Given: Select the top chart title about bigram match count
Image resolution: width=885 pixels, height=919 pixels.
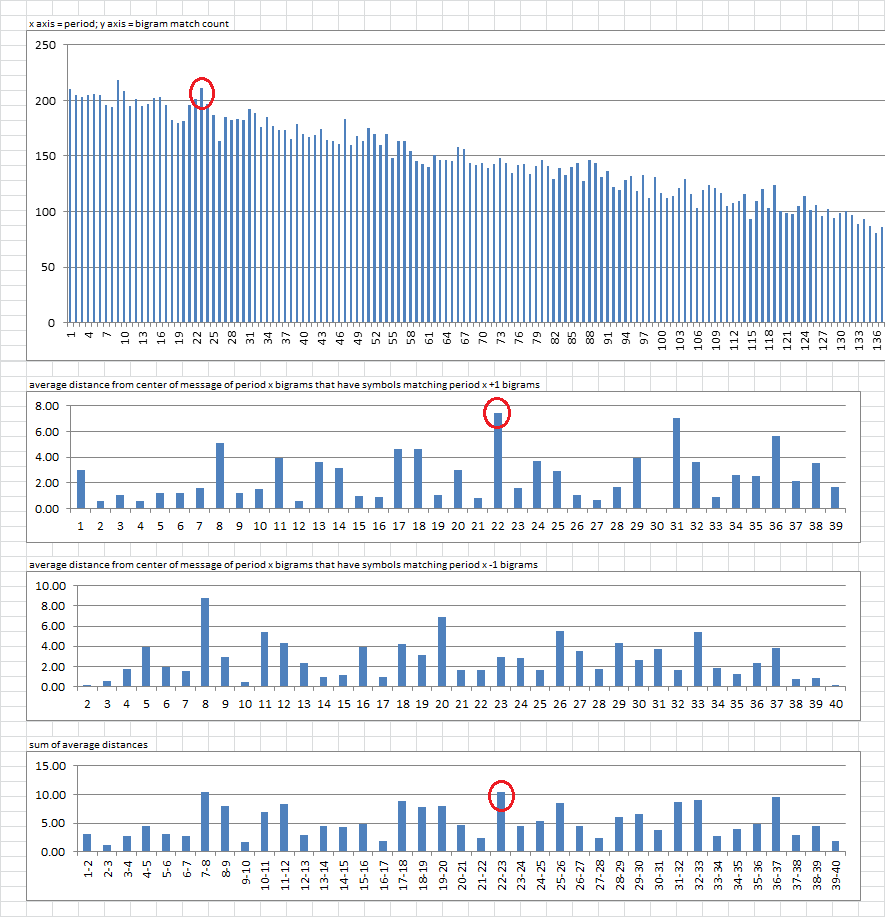Looking at the screenshot, I should [x=130, y=23].
